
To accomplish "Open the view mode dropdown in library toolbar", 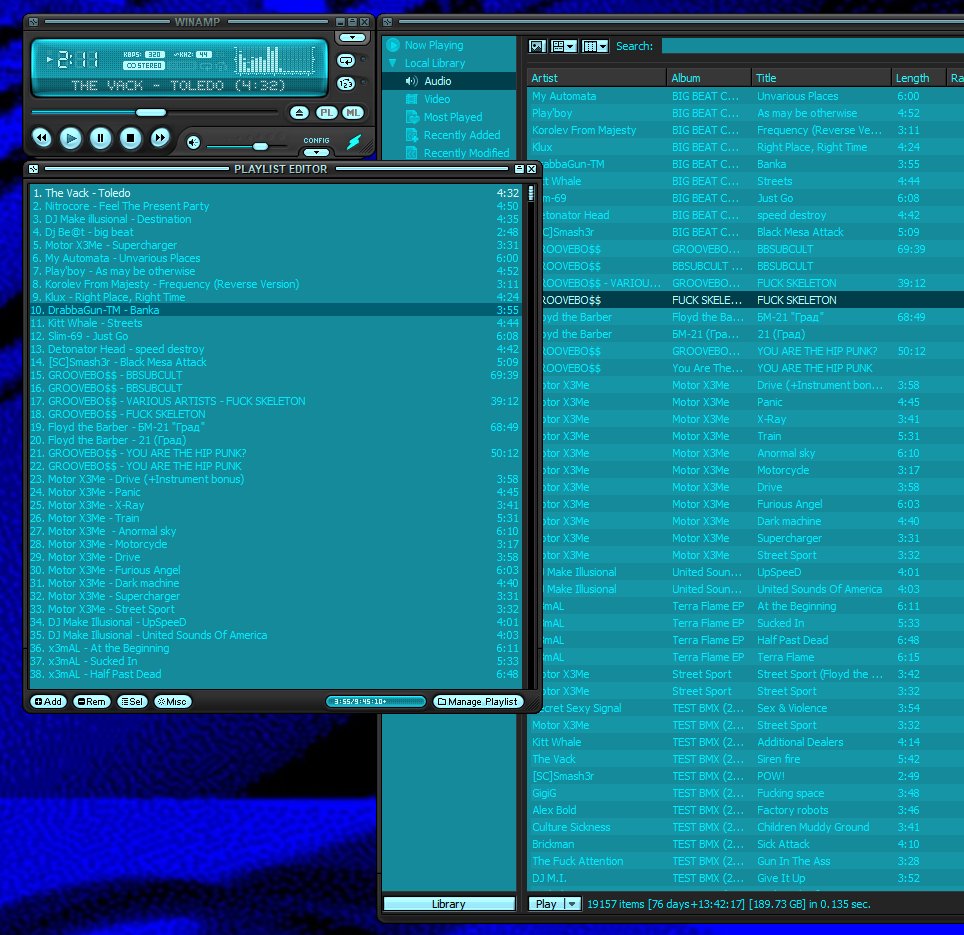I will coord(564,46).
